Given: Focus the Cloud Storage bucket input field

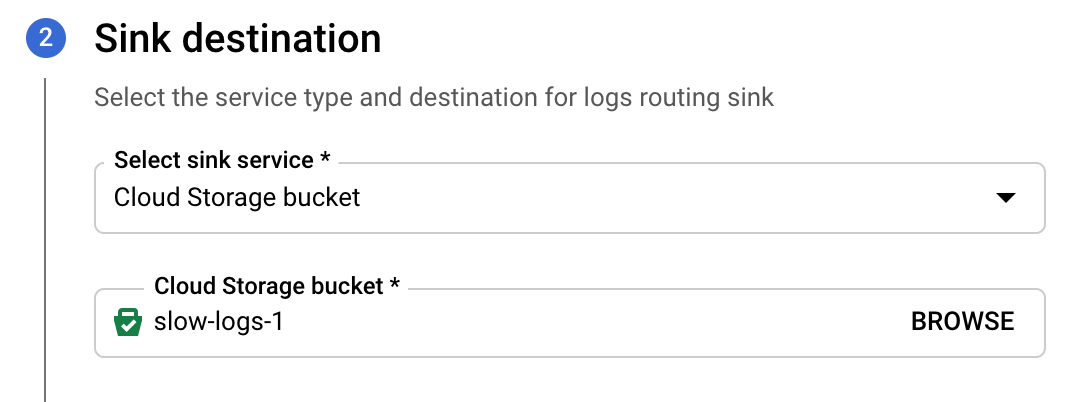Looking at the screenshot, I should coord(569,323).
